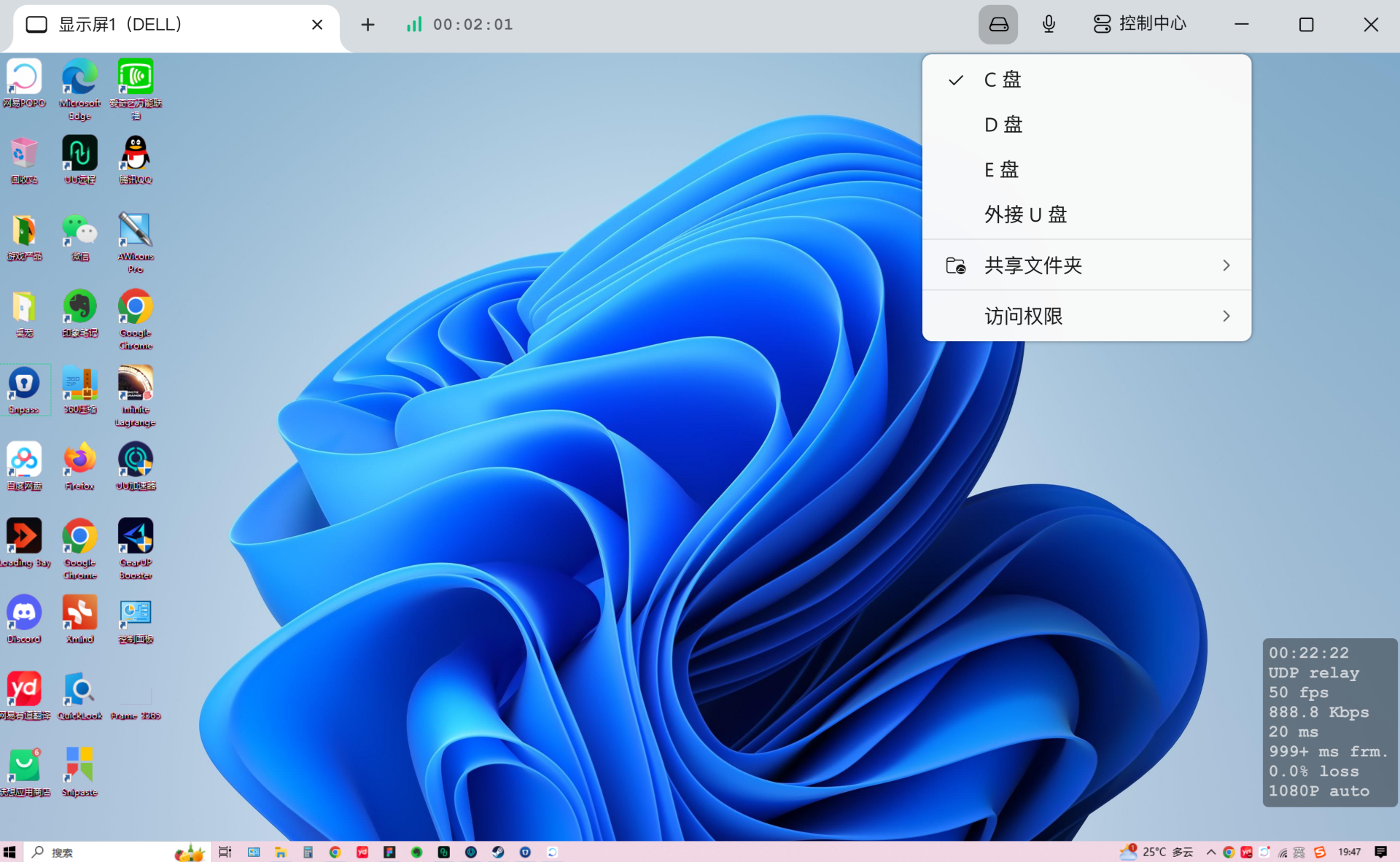Select E 盘 in the drive menu

click(1086, 170)
